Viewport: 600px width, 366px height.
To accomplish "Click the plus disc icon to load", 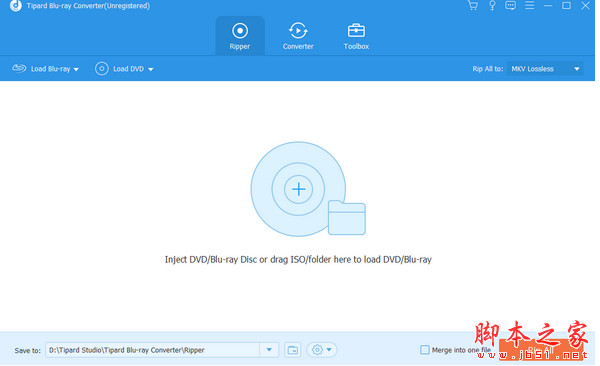I will 298,189.
